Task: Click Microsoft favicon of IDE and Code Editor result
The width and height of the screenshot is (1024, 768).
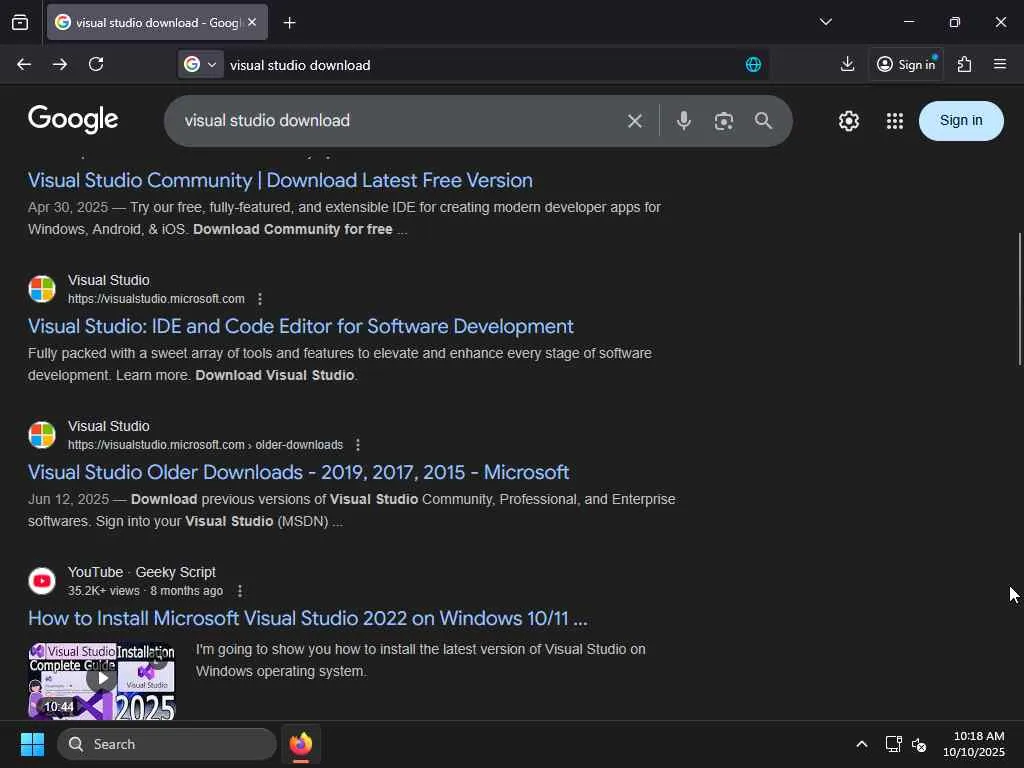Action: tap(42, 289)
